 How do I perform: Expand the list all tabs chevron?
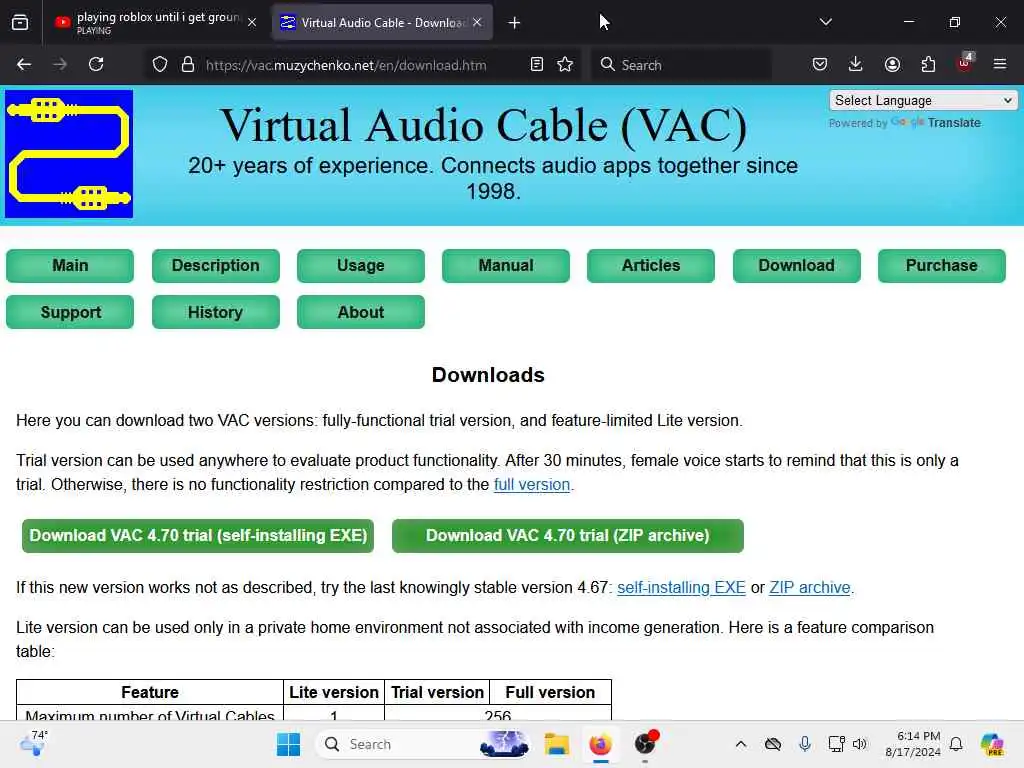point(825,22)
